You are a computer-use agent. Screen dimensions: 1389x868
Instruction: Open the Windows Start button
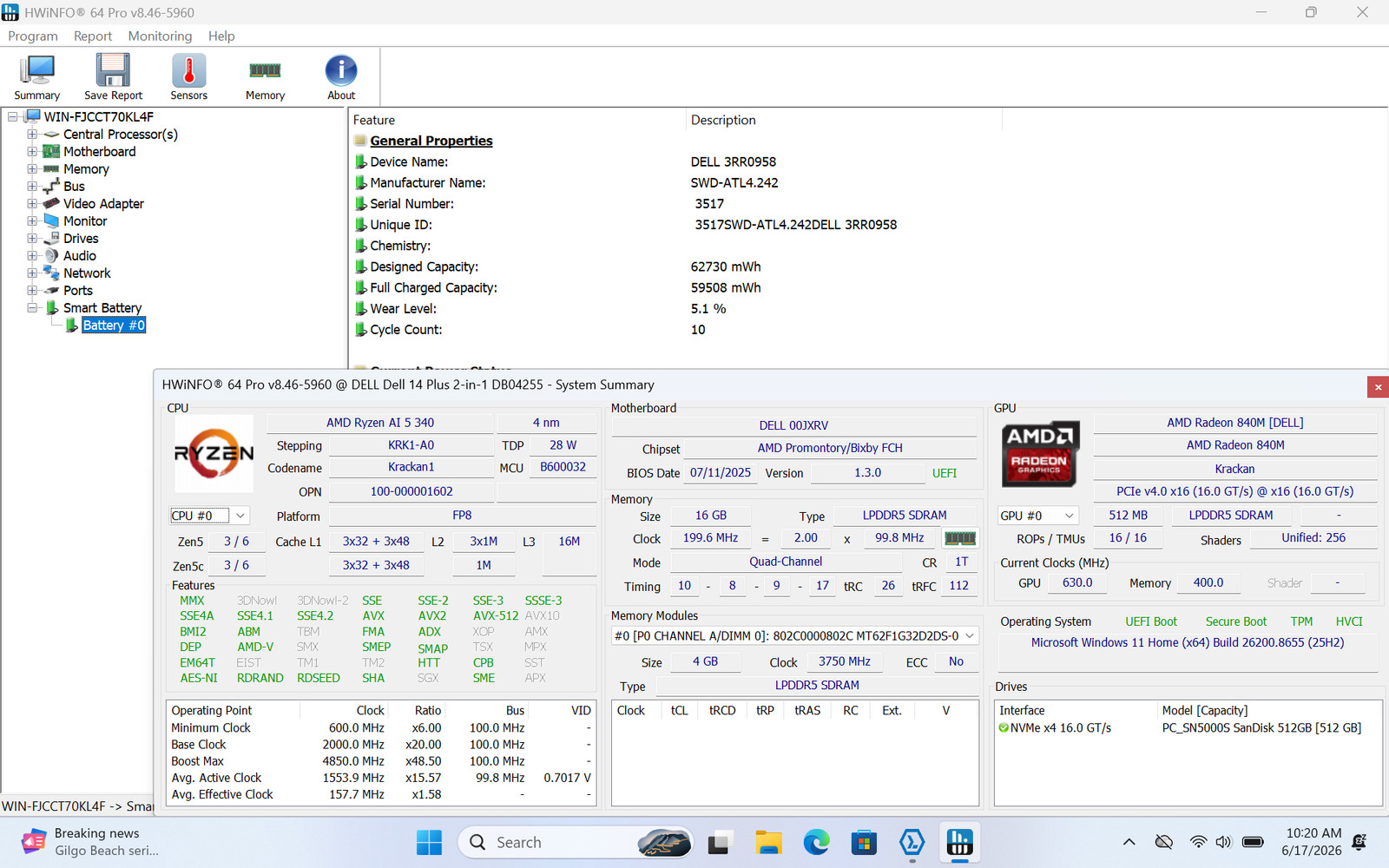[x=429, y=842]
